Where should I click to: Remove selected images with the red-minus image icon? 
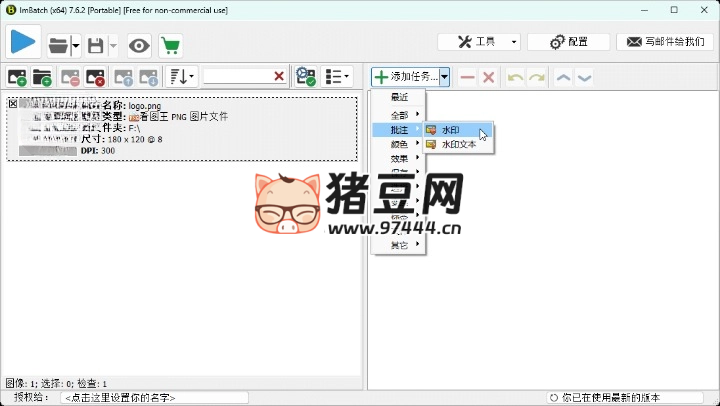pos(71,77)
